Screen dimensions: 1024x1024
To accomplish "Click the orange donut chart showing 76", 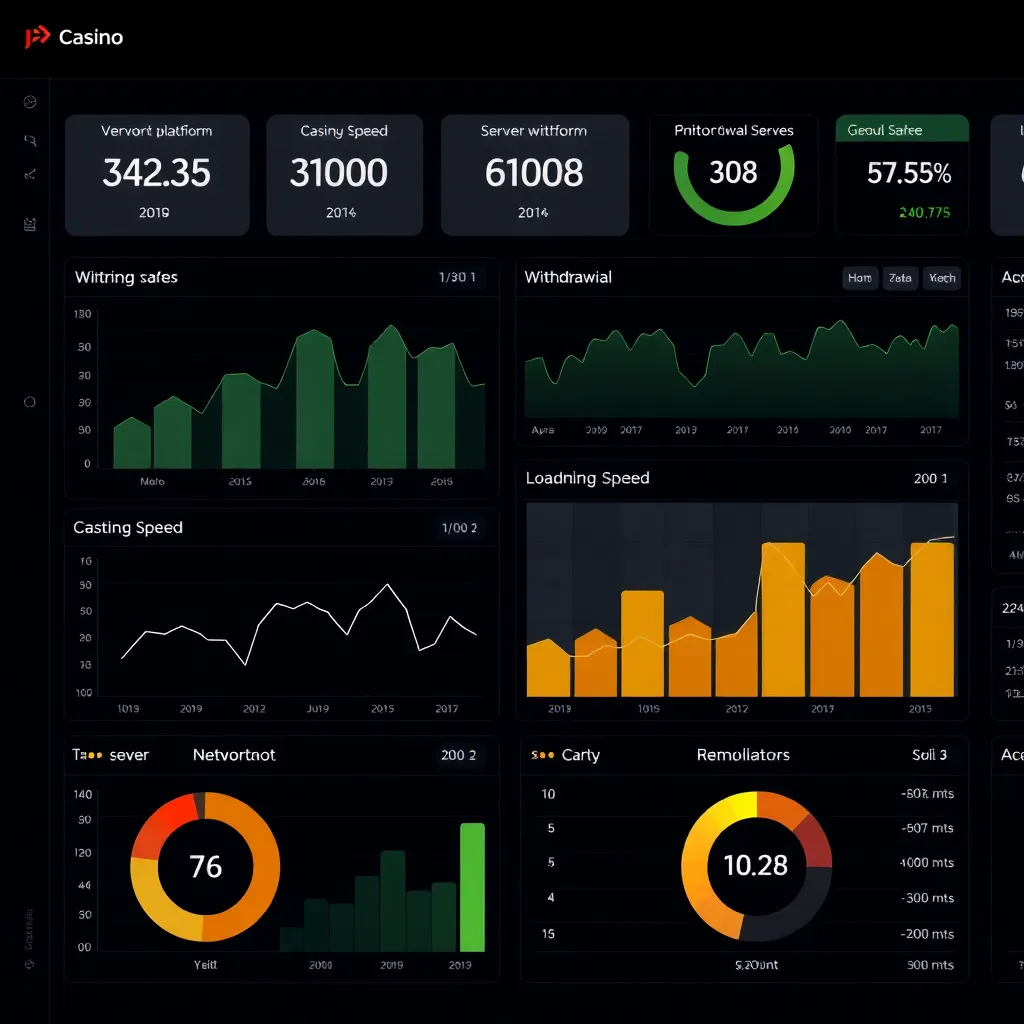I will [205, 866].
